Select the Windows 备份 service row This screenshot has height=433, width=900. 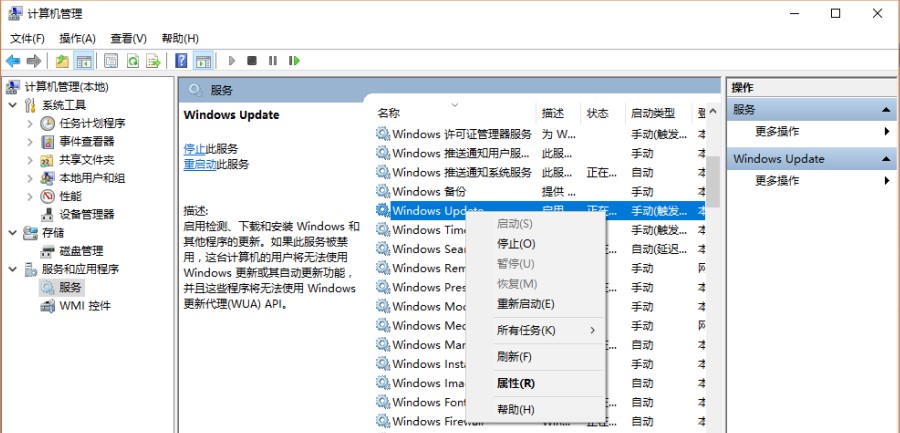point(540,191)
